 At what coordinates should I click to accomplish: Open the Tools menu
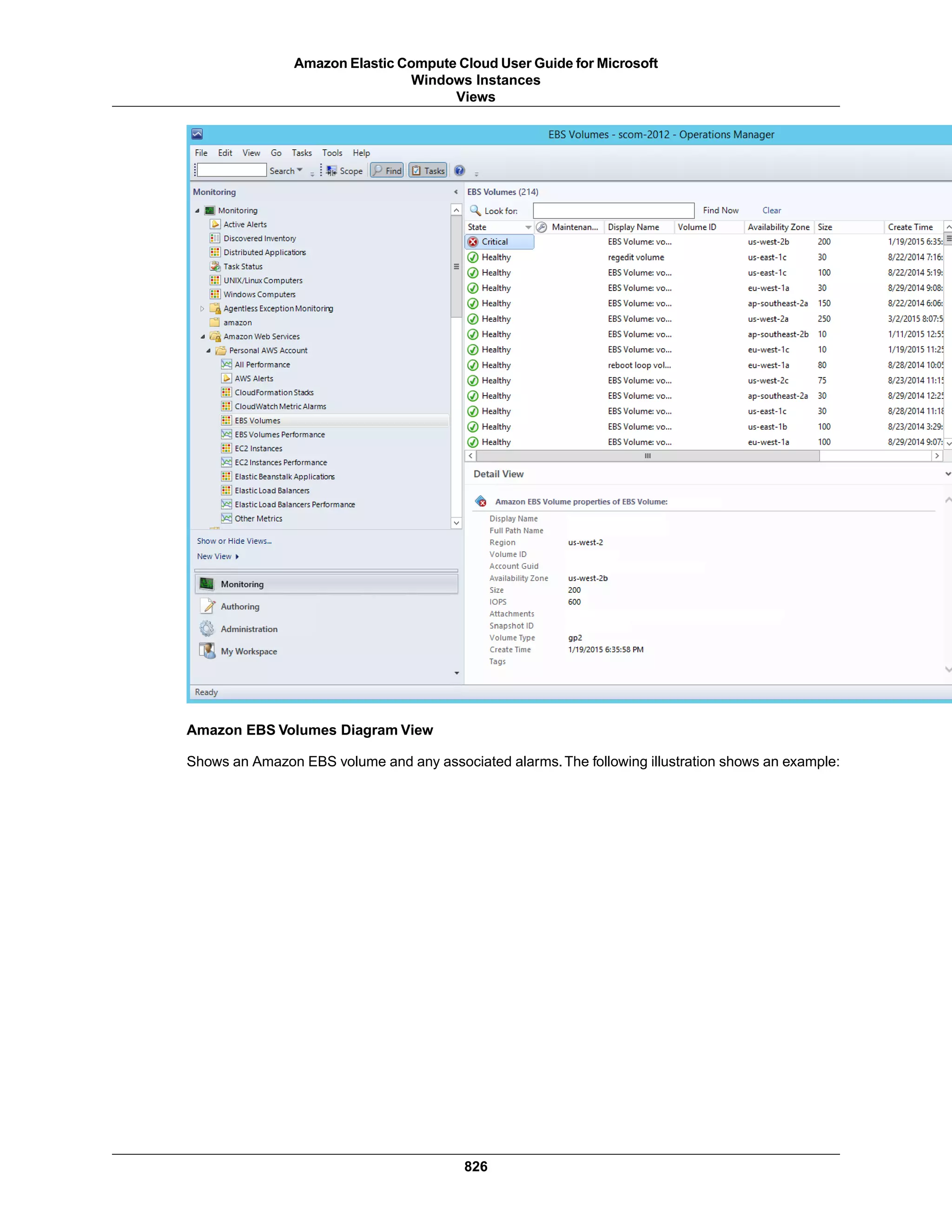332,153
